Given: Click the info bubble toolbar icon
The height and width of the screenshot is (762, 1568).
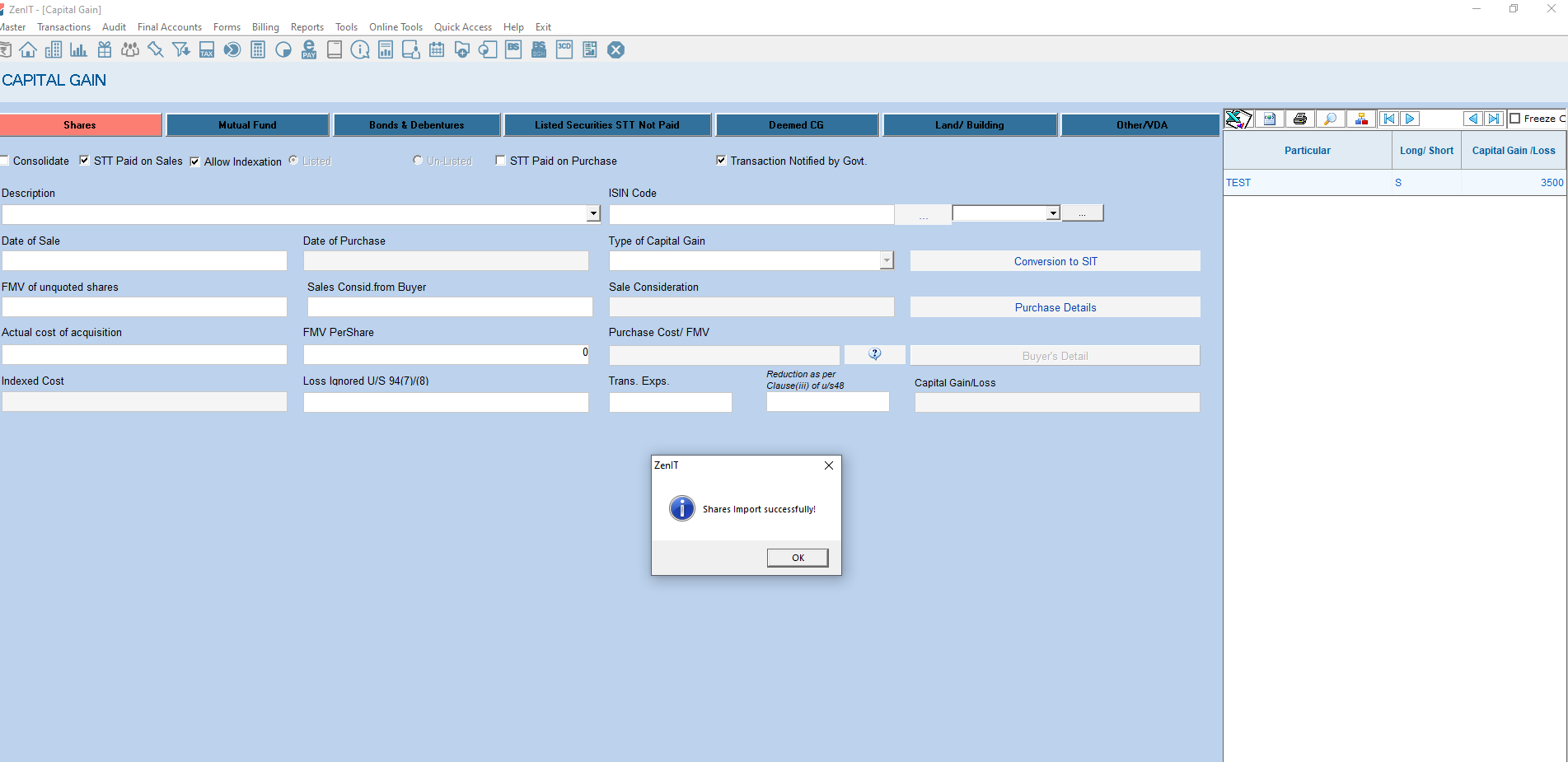Looking at the screenshot, I should coord(360,50).
